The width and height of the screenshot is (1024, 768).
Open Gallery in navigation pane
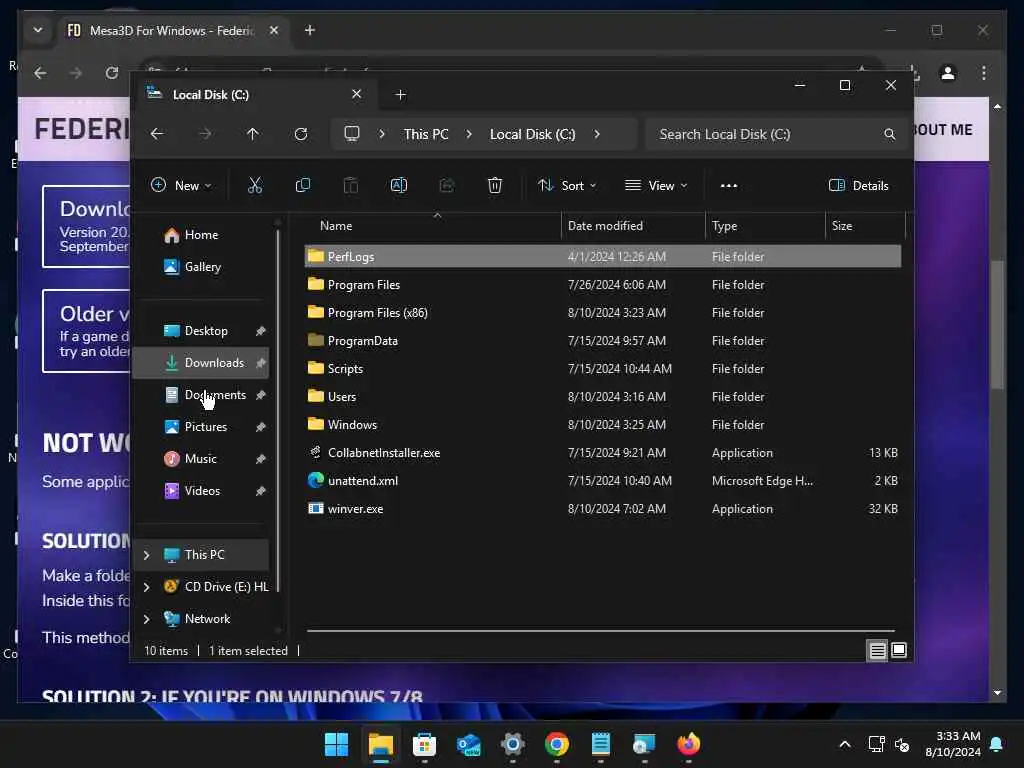pyautogui.click(x=202, y=267)
